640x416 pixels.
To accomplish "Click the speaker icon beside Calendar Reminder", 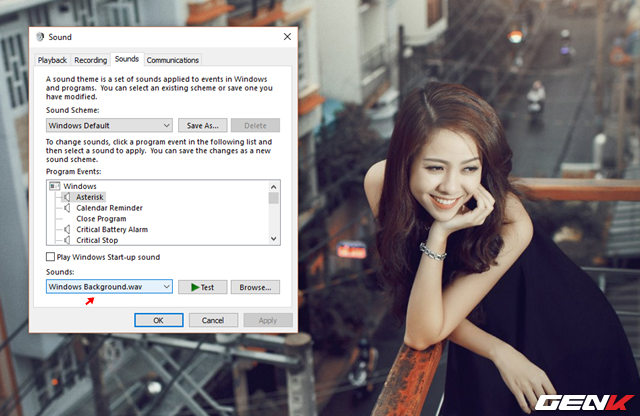I will coord(67,208).
